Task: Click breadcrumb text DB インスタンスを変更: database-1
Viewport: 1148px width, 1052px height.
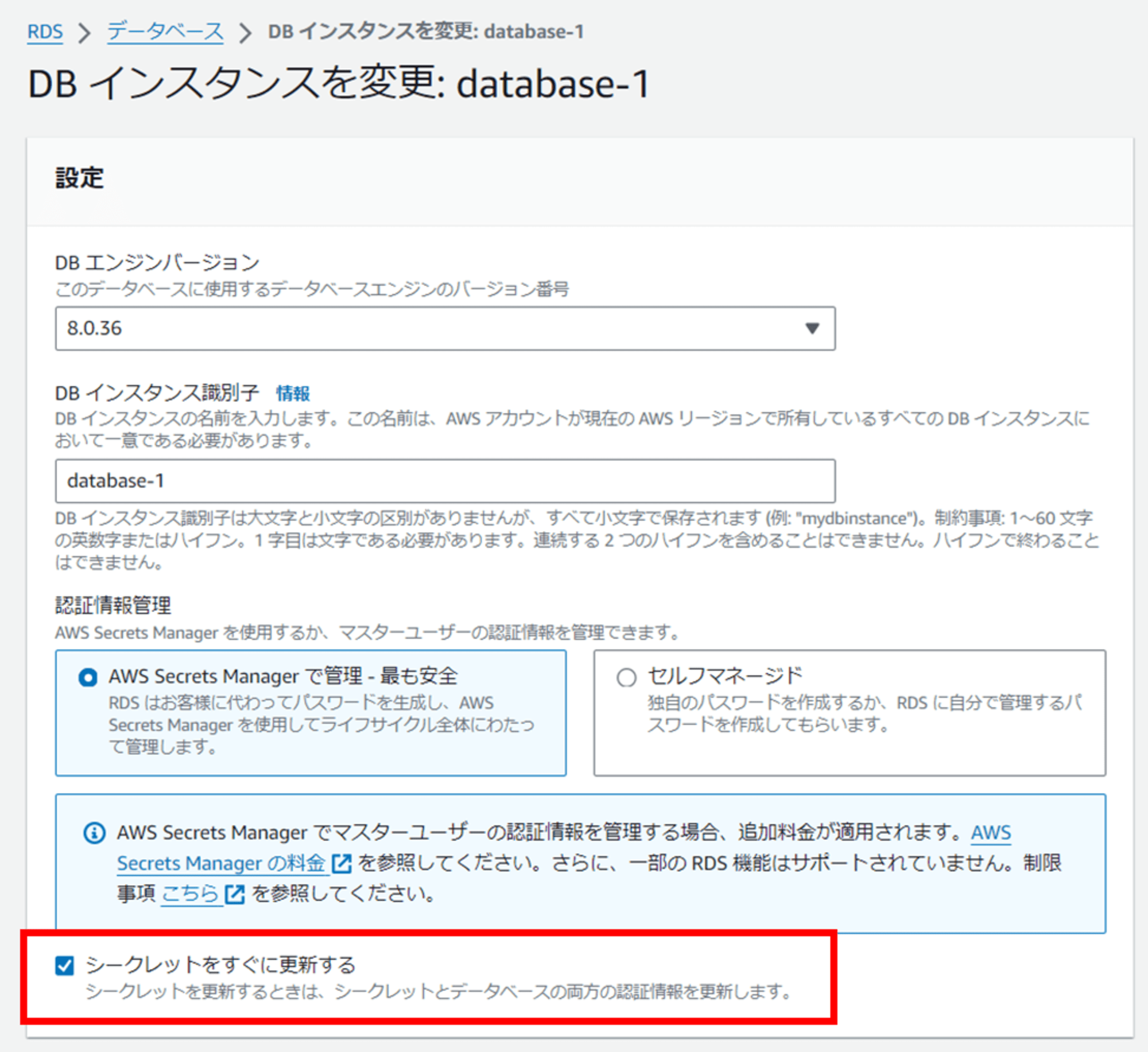Action: point(426,32)
